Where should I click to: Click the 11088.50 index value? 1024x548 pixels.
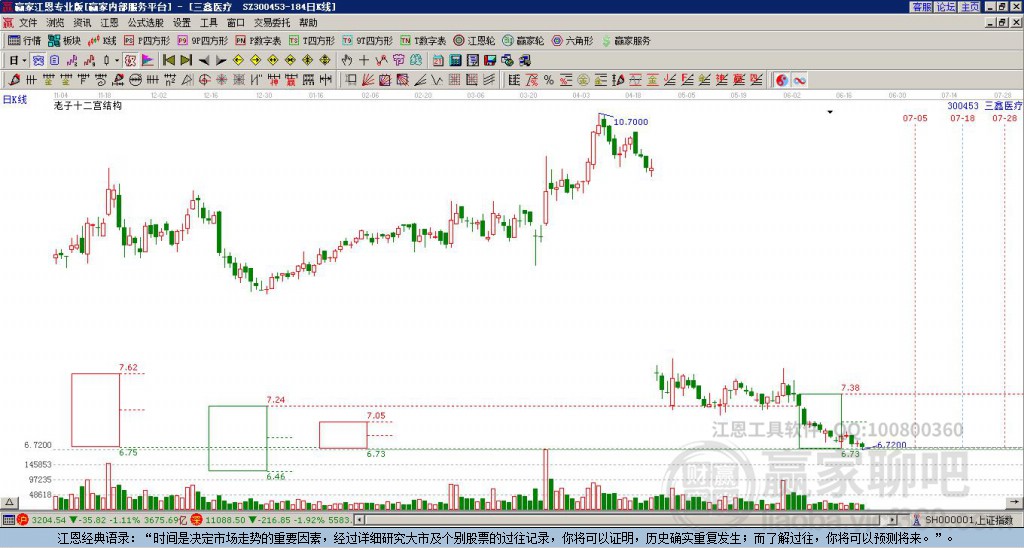[x=224, y=521]
